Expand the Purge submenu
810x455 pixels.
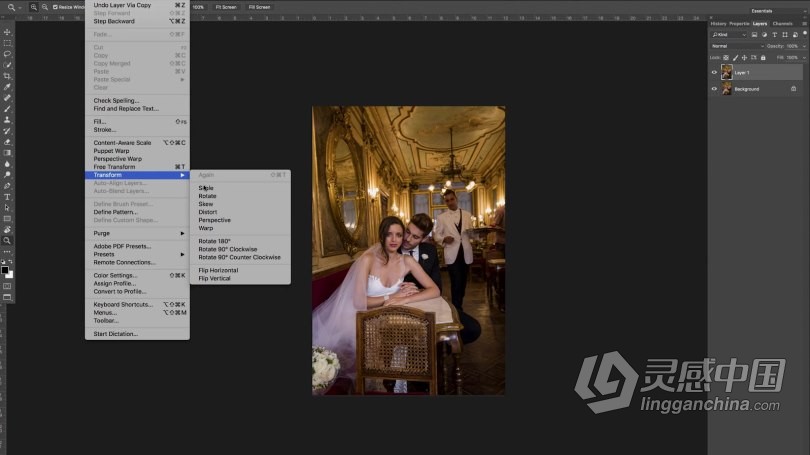pyautogui.click(x=137, y=233)
